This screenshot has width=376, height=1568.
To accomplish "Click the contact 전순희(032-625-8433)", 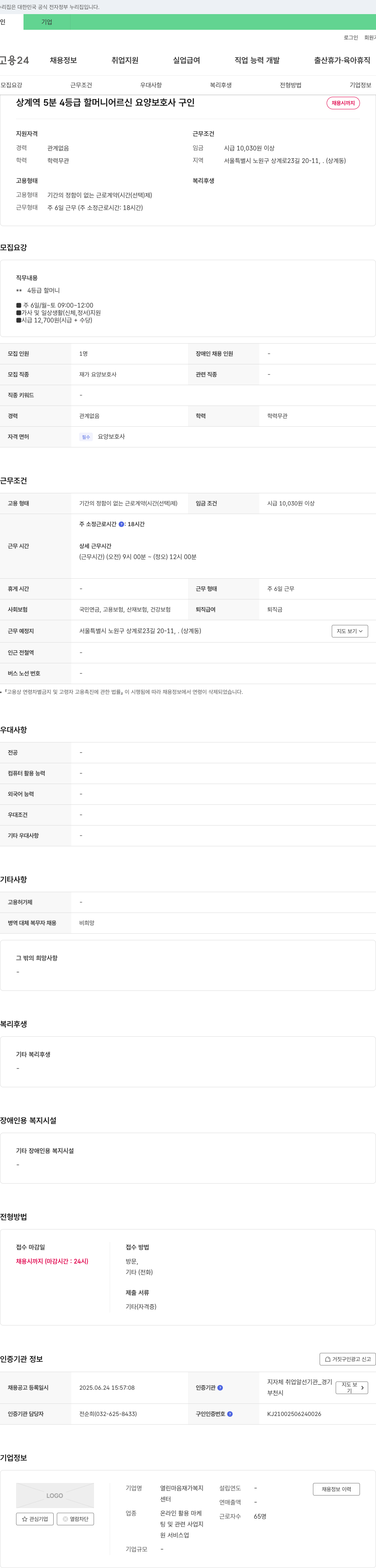I will 108,1414.
